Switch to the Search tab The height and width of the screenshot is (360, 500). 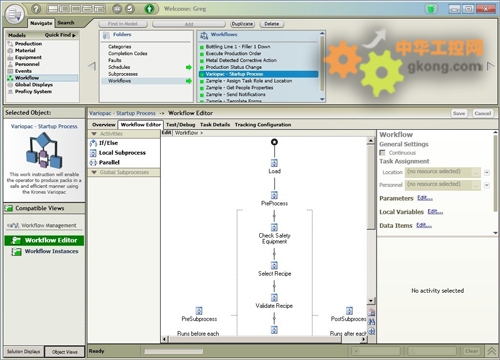tap(66, 23)
